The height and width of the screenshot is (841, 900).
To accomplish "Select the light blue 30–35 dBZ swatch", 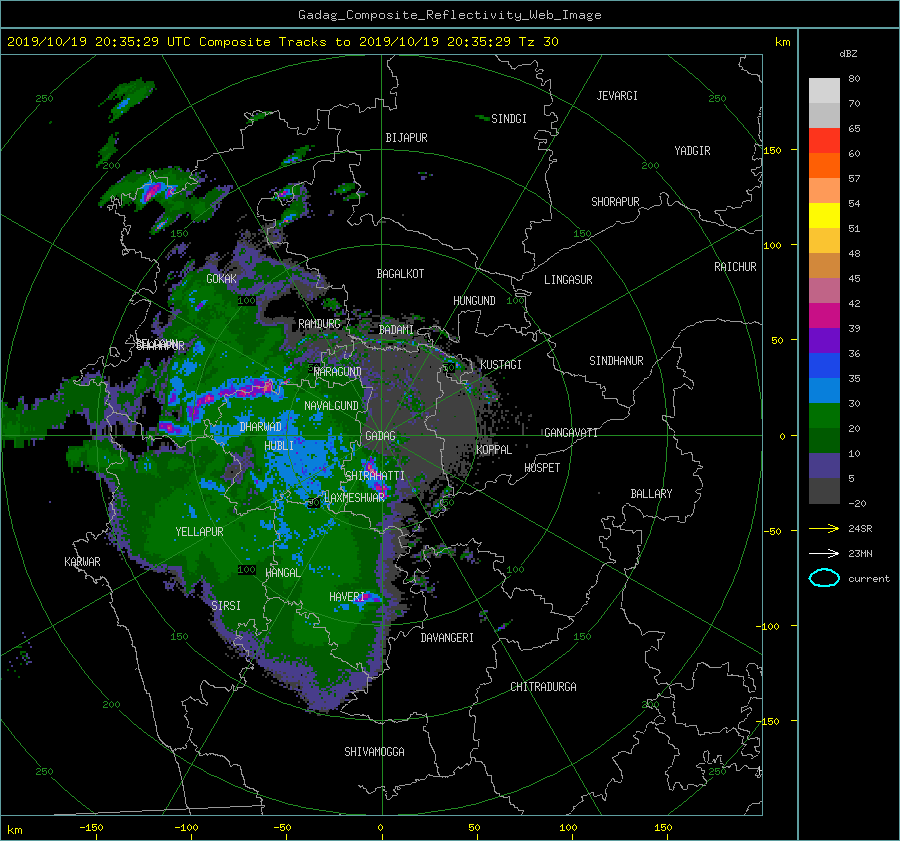I will pyautogui.click(x=824, y=390).
